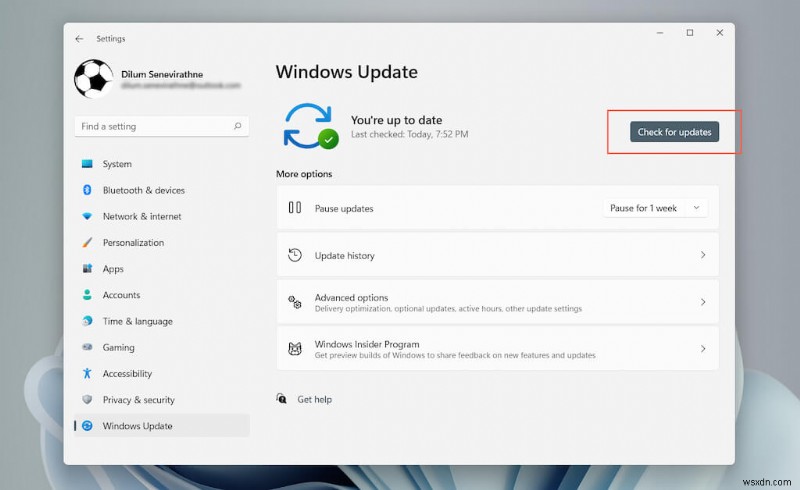800x490 pixels.
Task: Close the Settings window
Action: click(x=719, y=33)
